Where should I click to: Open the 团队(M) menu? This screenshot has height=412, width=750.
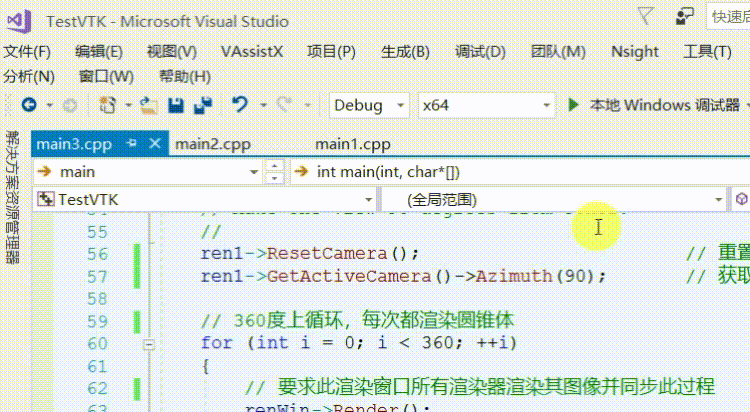click(558, 52)
